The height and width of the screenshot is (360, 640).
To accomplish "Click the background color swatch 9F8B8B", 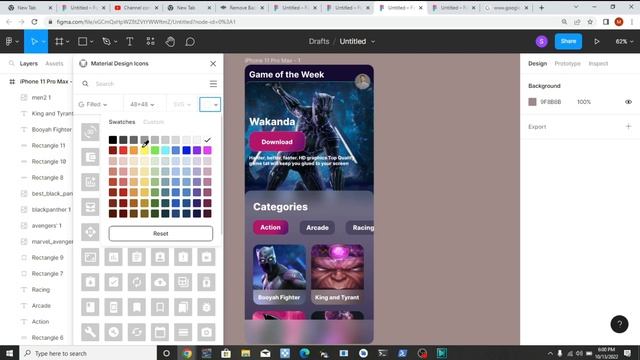I will click(532, 102).
